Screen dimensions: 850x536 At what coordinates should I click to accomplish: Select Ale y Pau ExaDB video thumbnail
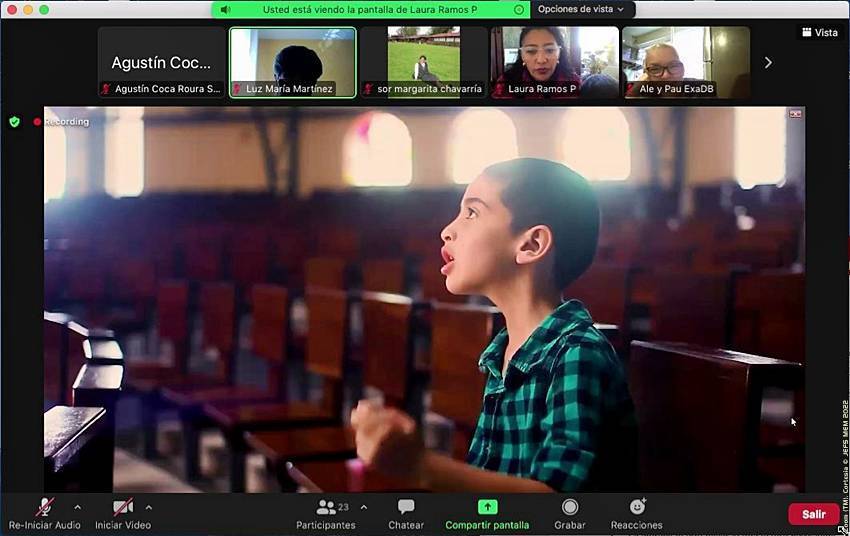686,62
